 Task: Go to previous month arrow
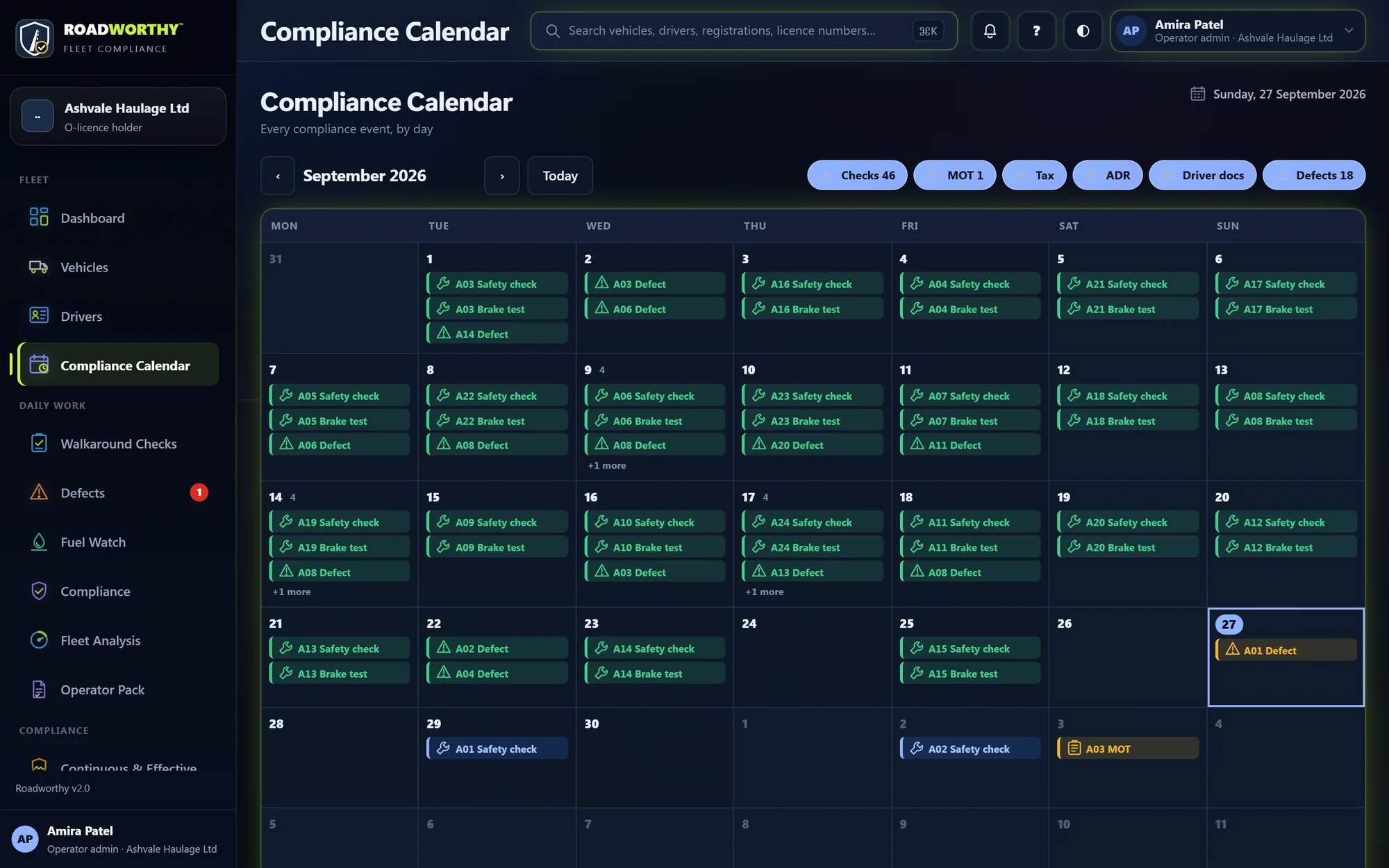coord(278,176)
